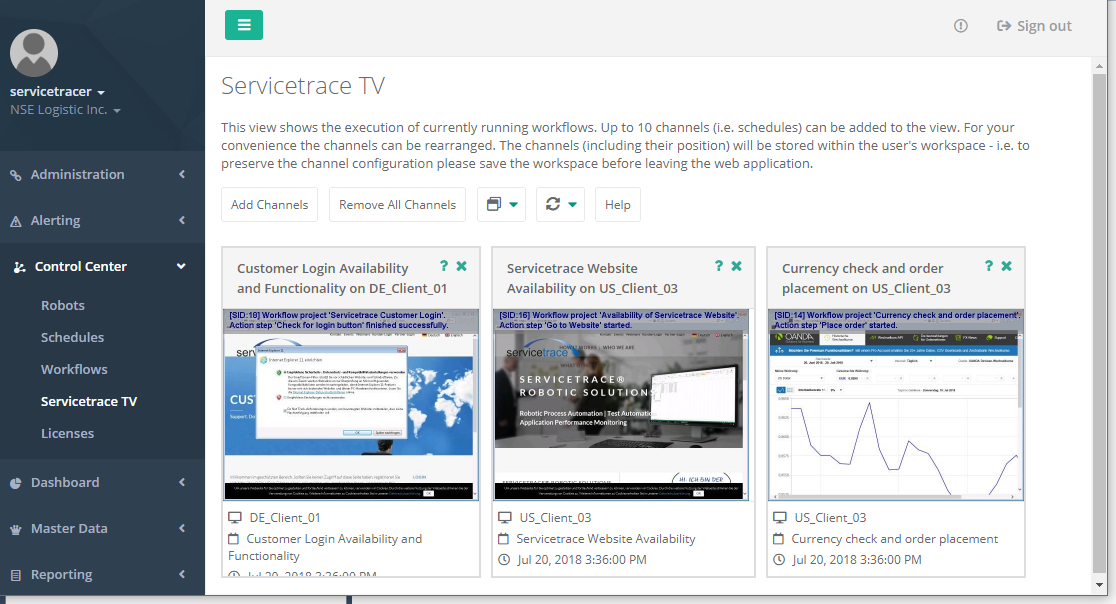Open Currency check channel video thumbnail
1116x604 pixels.
pos(896,404)
